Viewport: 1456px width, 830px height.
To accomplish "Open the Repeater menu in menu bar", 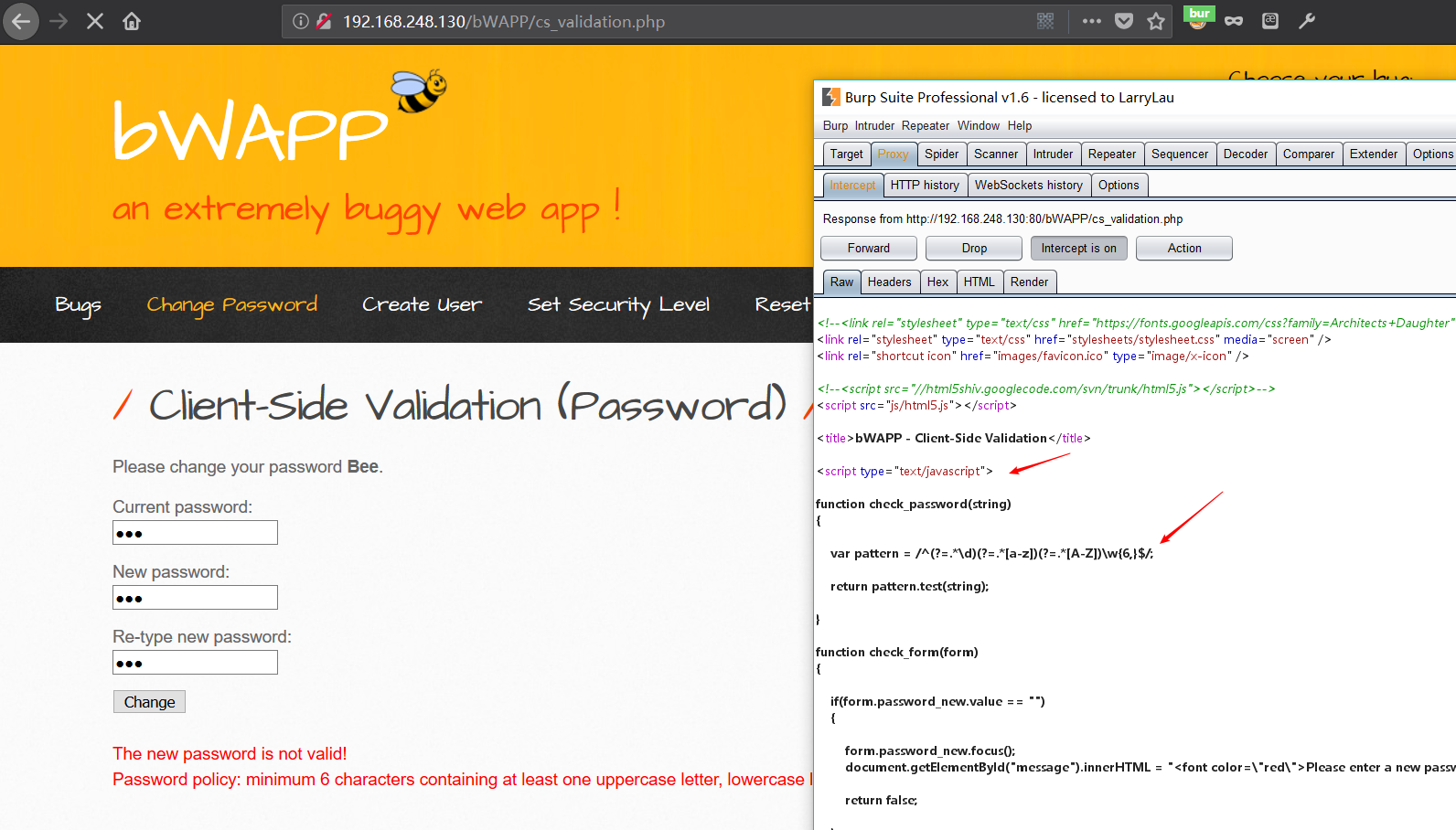I will click(926, 126).
